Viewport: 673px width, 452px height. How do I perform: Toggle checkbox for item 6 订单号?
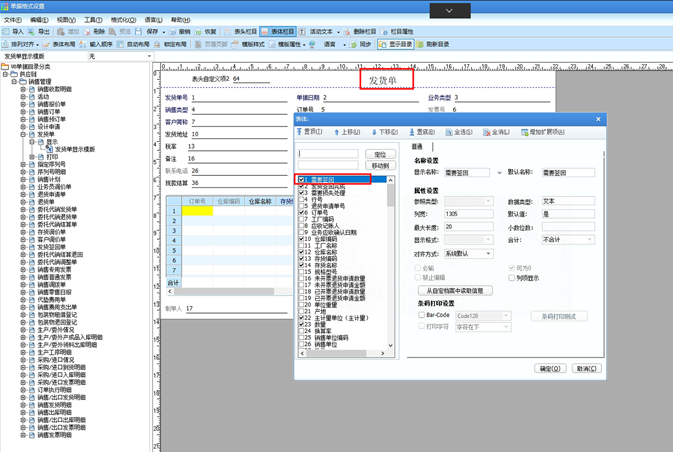click(x=301, y=212)
